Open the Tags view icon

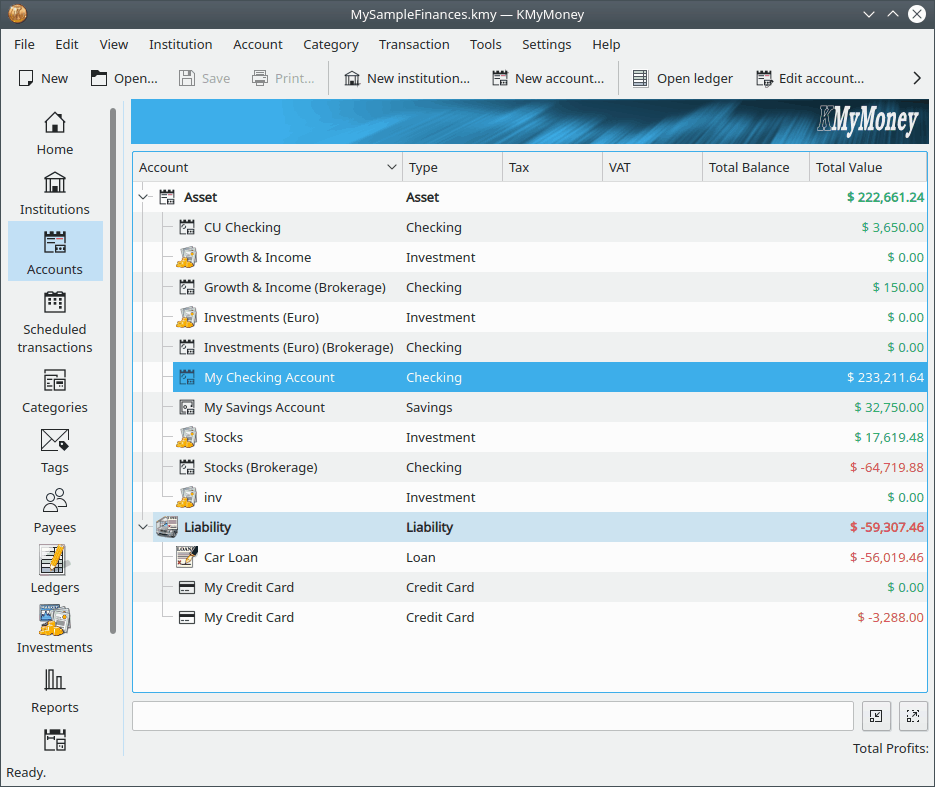(55, 440)
